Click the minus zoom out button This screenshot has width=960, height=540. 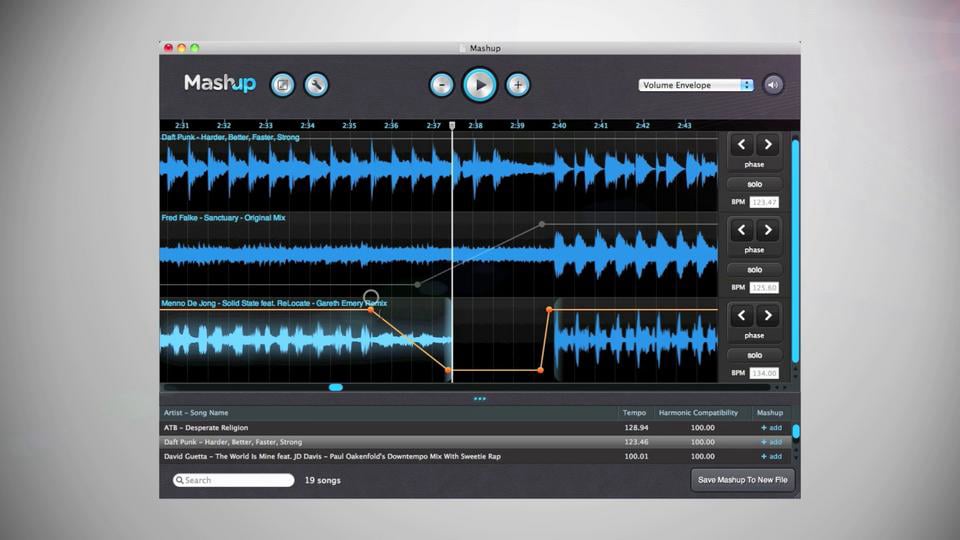pyautogui.click(x=441, y=85)
